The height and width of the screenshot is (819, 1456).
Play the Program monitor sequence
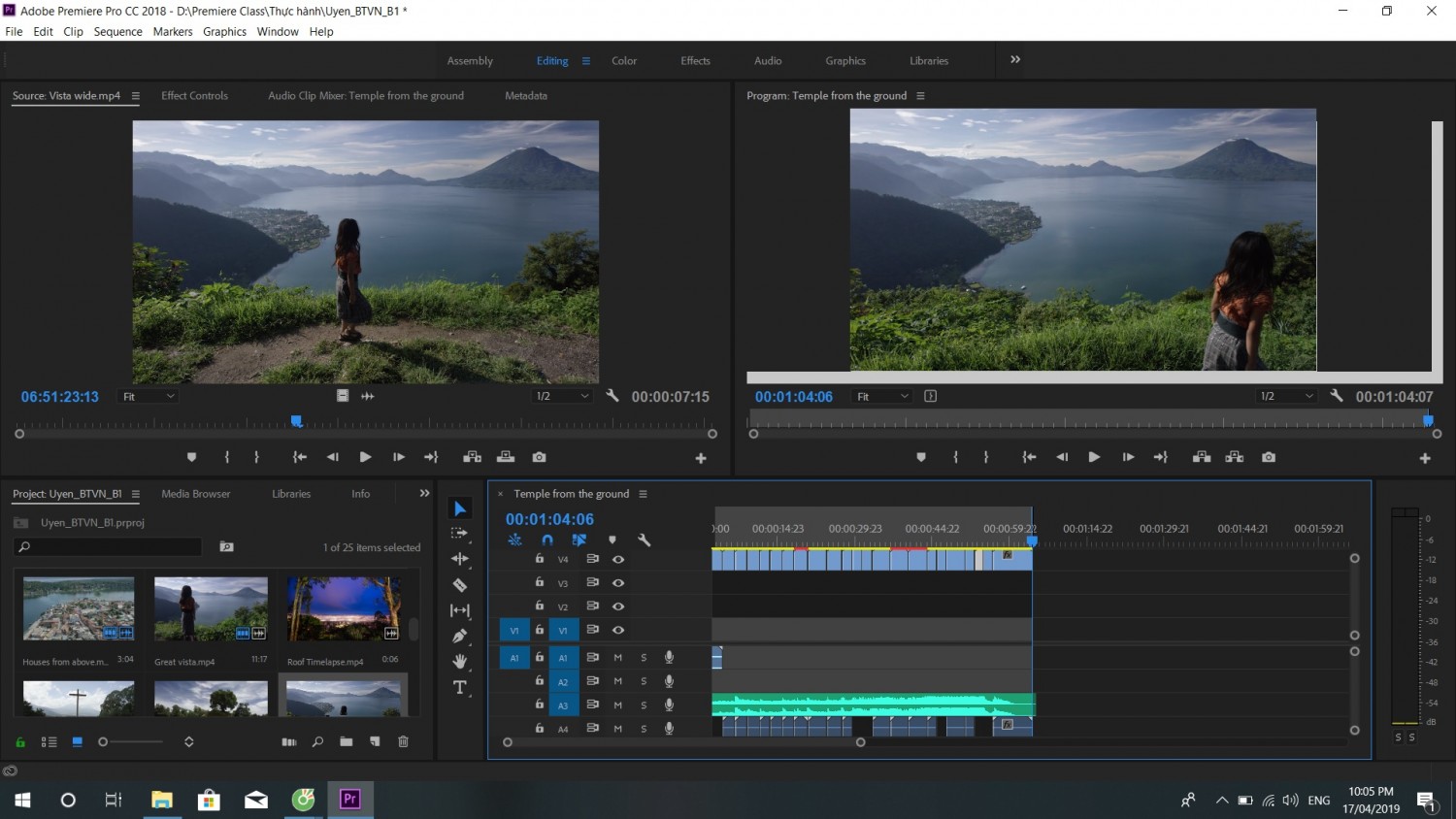(x=1094, y=457)
